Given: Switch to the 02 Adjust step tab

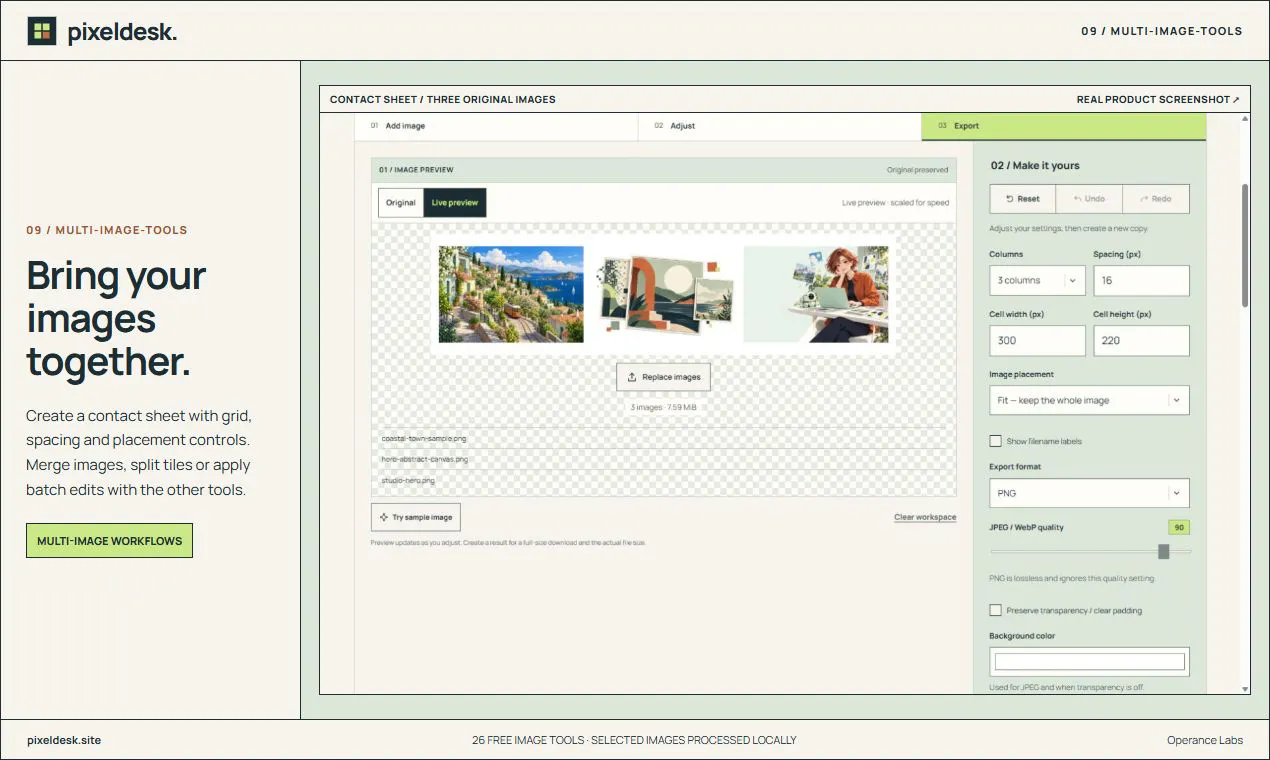Looking at the screenshot, I should [779, 126].
